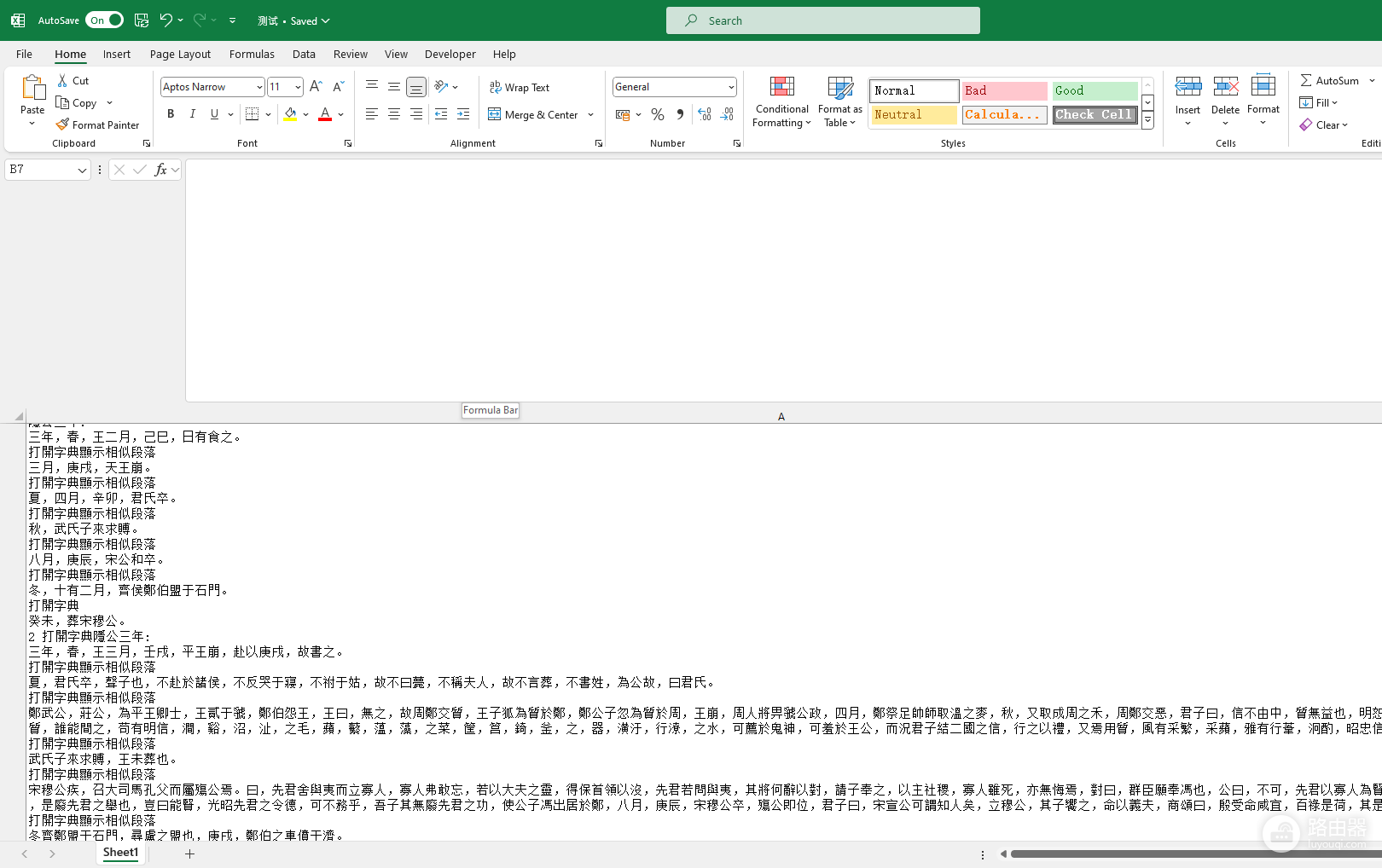Open the Format as Table menu
This screenshot has width=1382, height=868.
click(x=840, y=101)
